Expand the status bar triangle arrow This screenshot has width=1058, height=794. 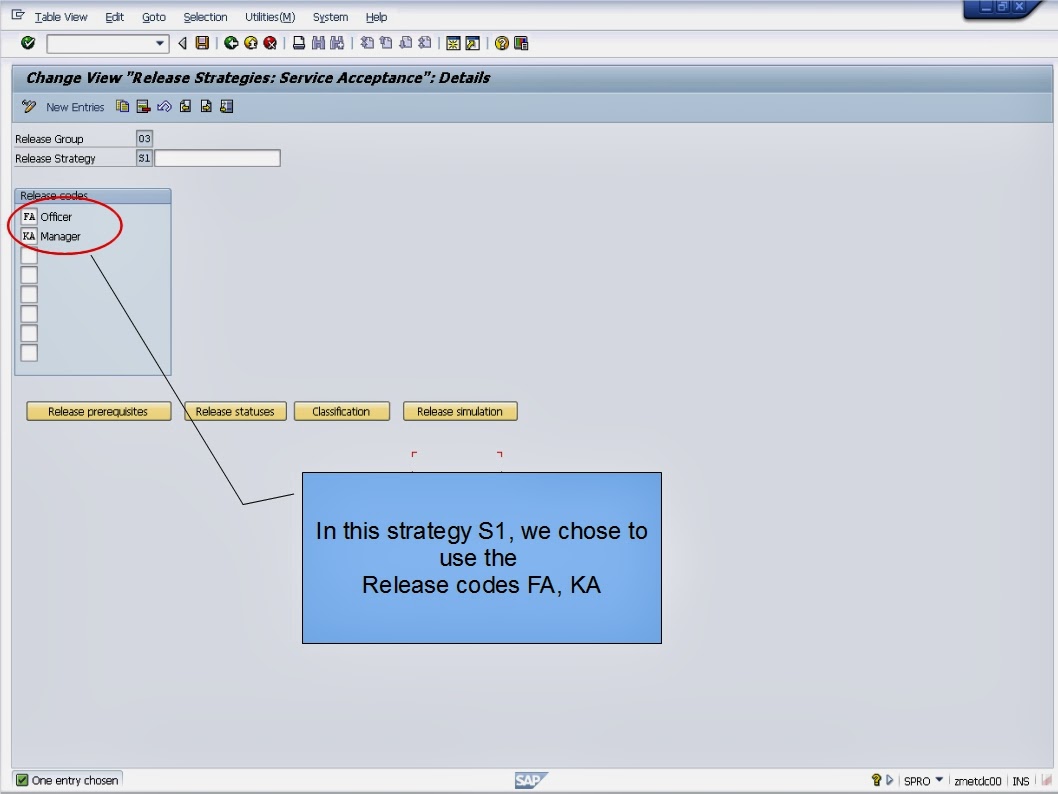coord(889,781)
